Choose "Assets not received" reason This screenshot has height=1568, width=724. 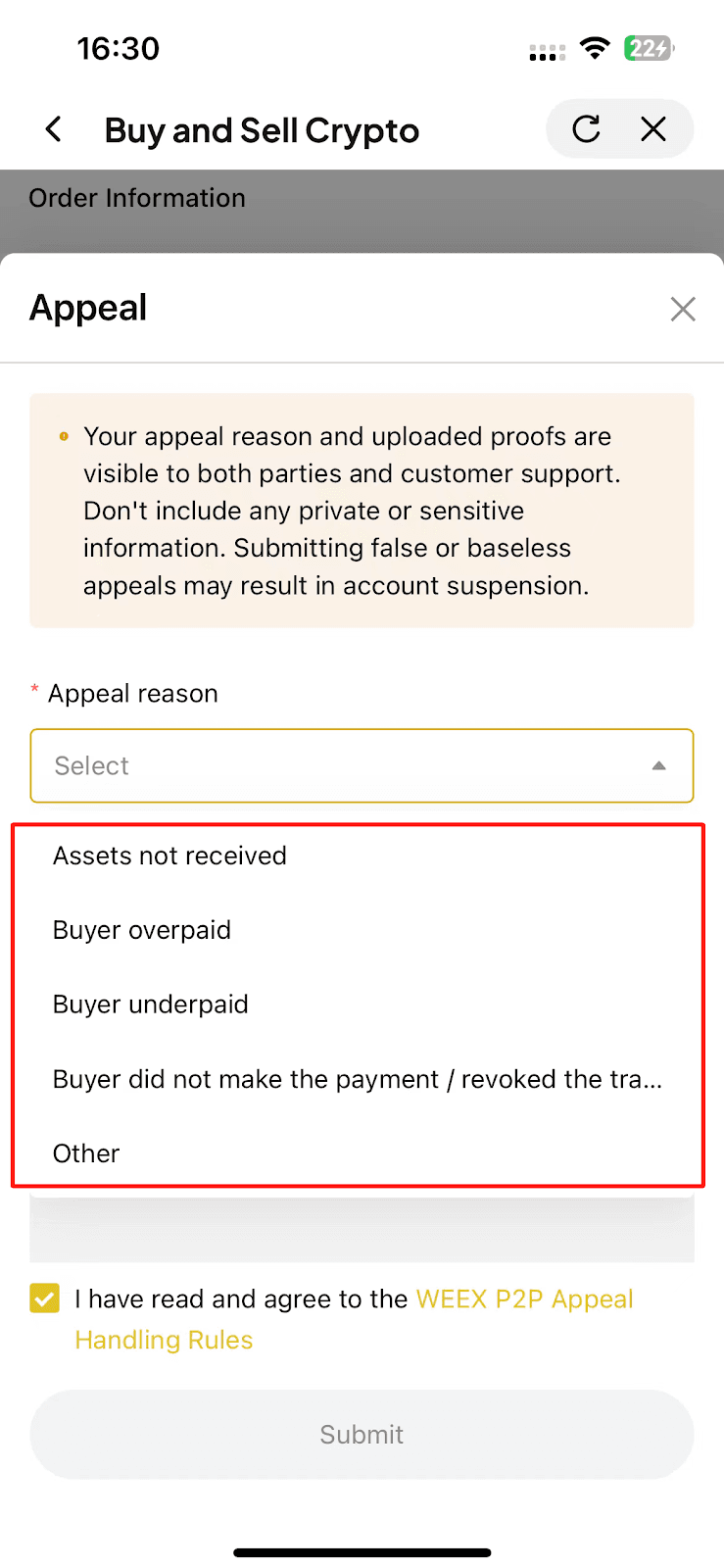(169, 856)
